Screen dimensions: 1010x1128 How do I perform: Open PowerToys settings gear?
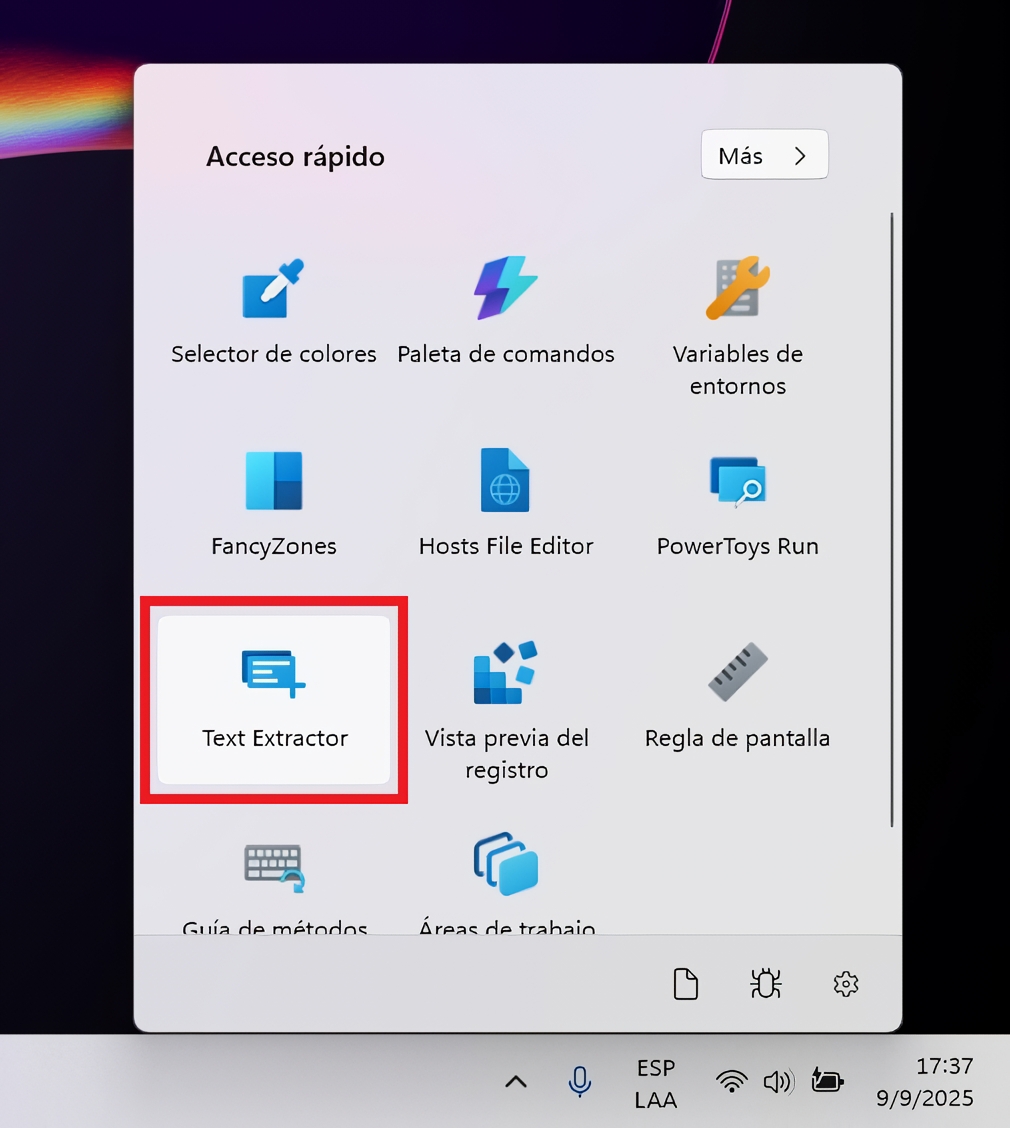click(846, 983)
